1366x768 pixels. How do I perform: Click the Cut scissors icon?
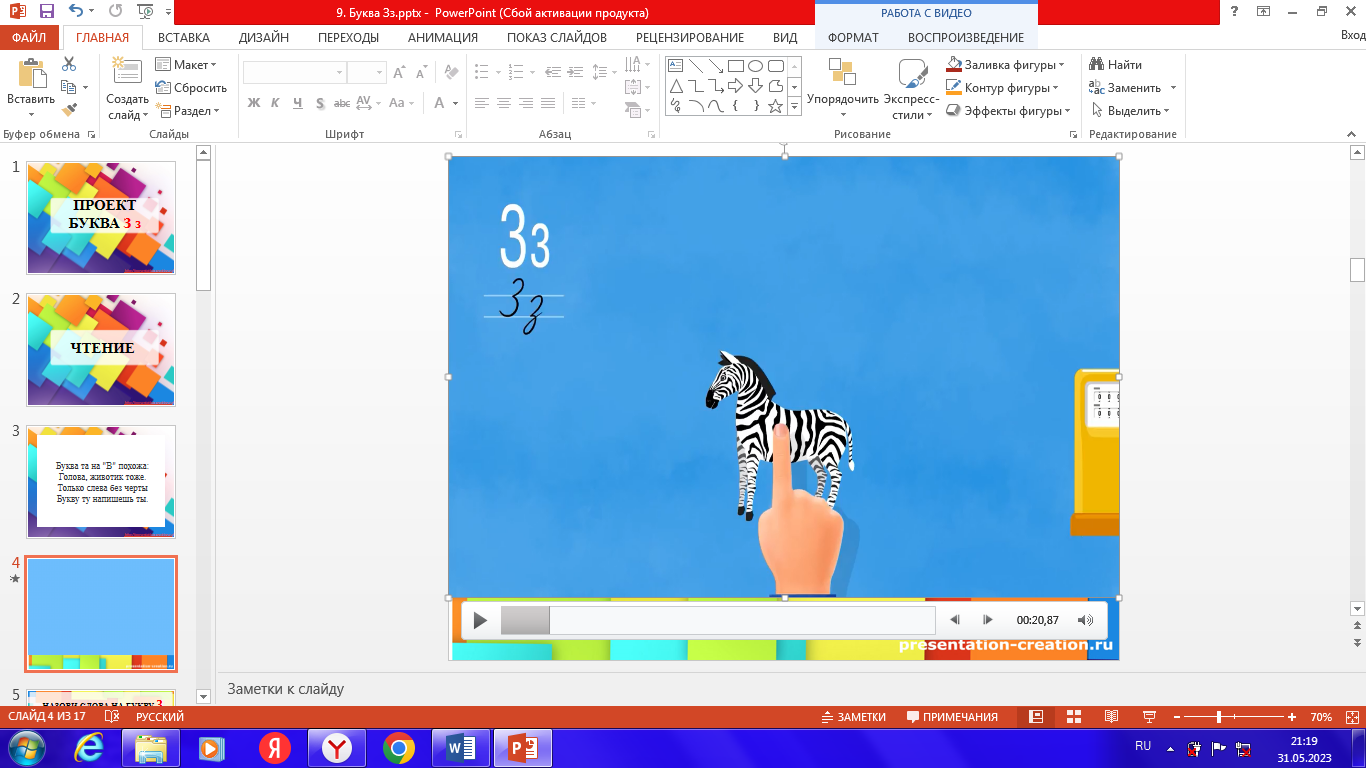point(69,64)
